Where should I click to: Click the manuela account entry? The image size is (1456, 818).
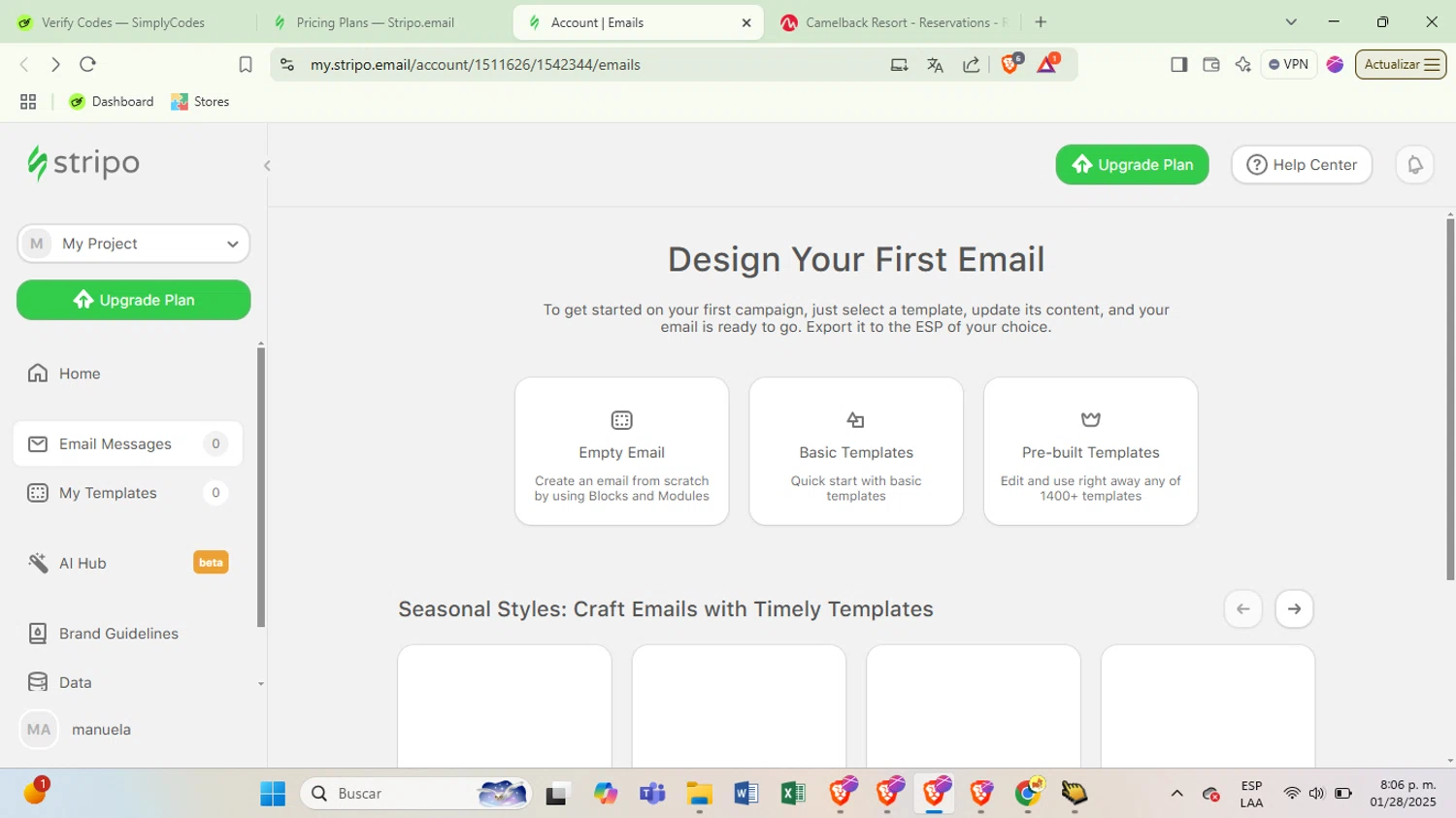[78, 730]
